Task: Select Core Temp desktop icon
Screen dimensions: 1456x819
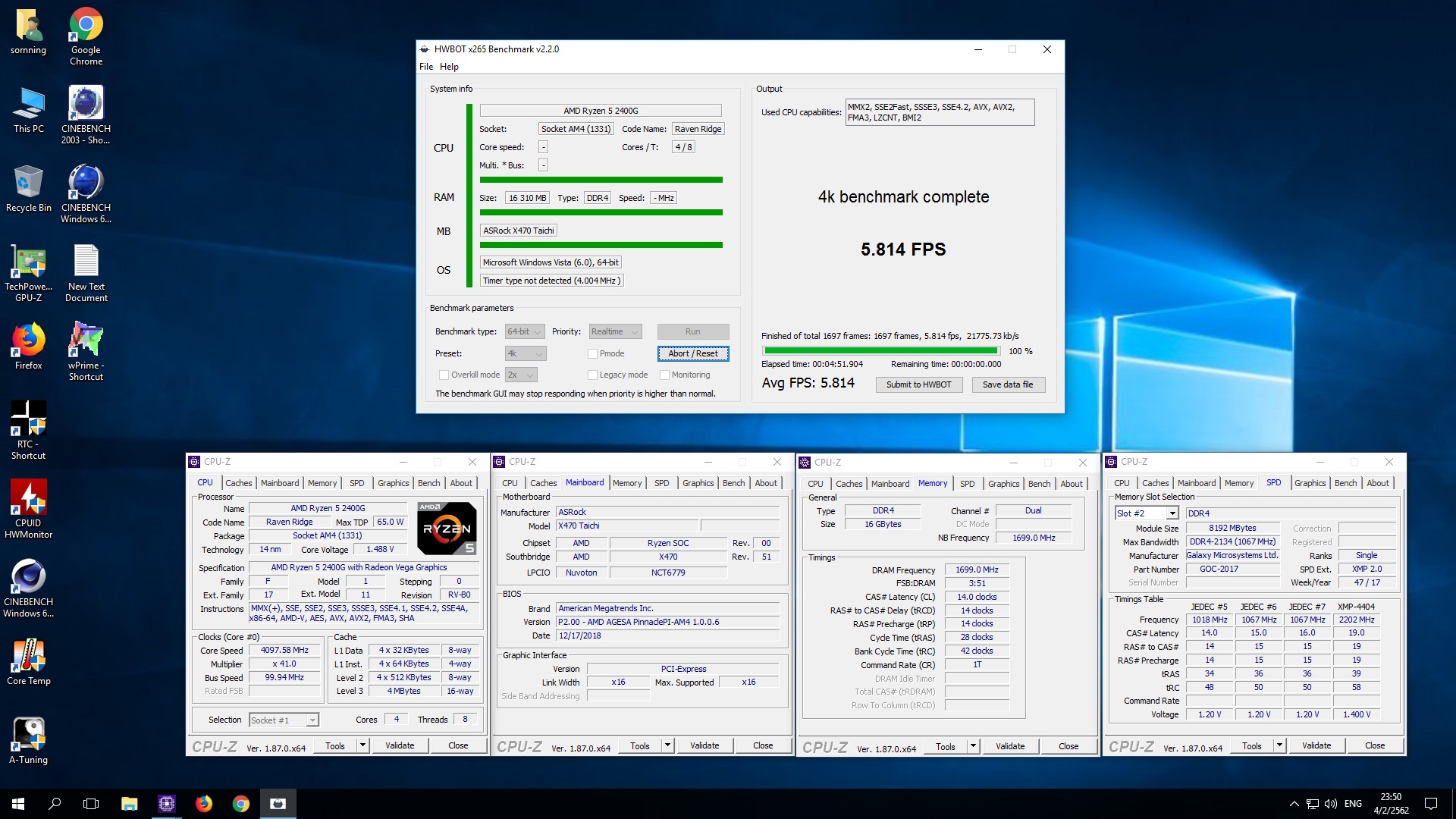Action: tap(29, 663)
